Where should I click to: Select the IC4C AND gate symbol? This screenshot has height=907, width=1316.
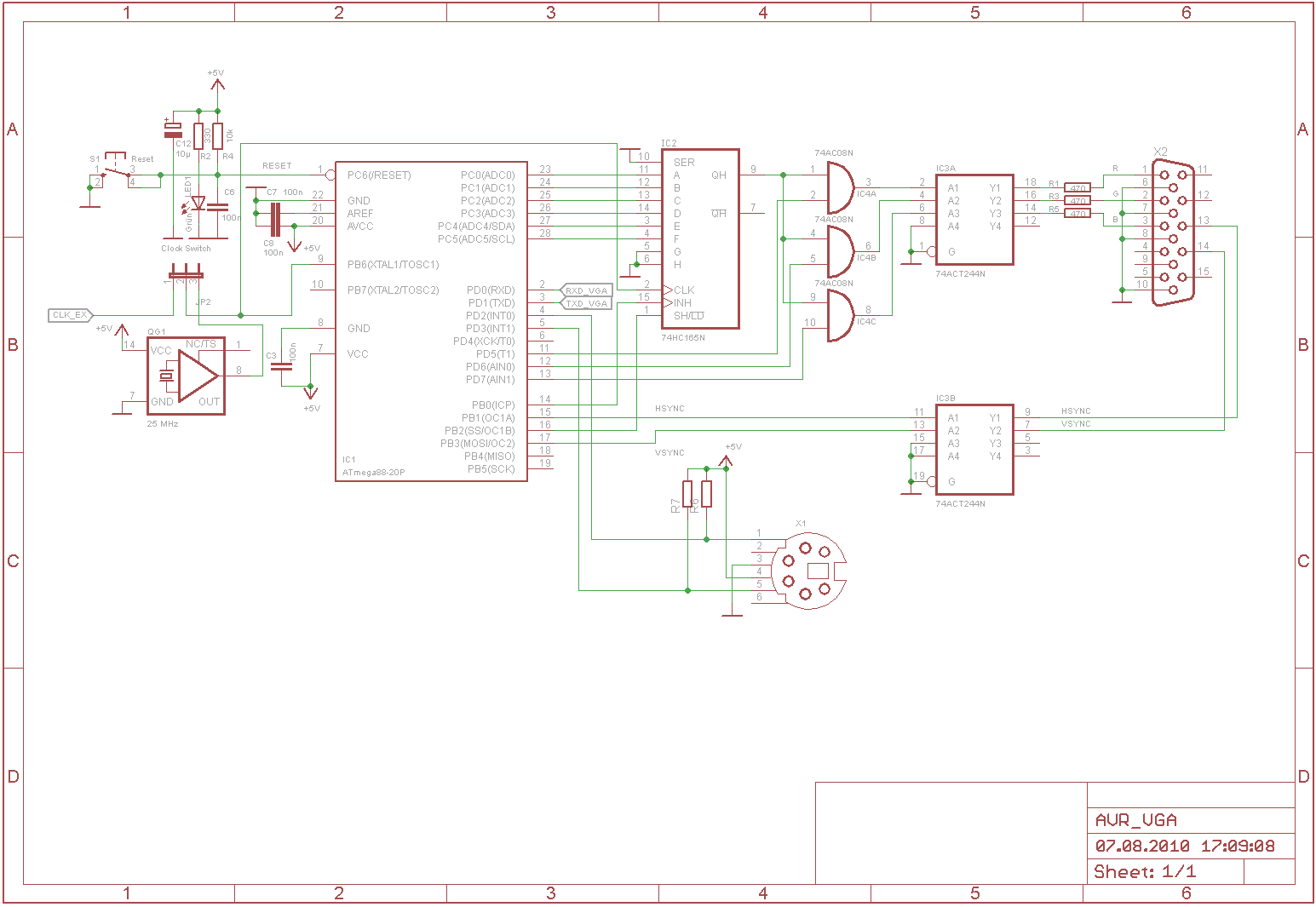[840, 316]
